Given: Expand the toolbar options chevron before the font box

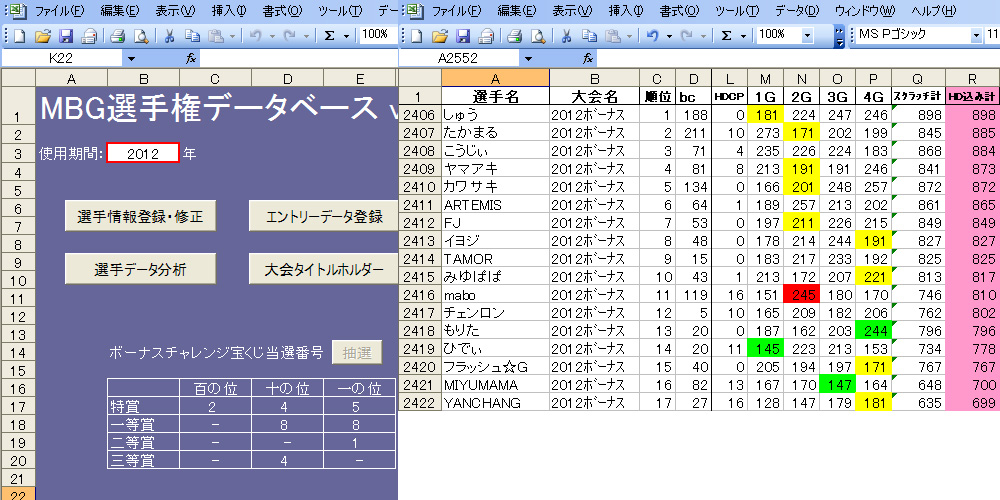Looking at the screenshot, I should (839, 36).
